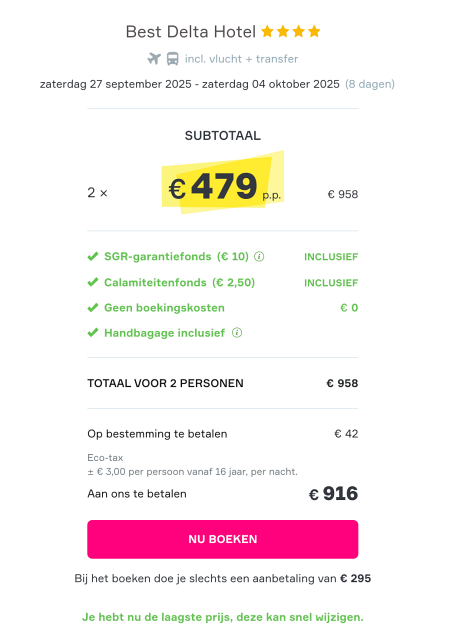Viewport: 450px width, 643px height.
Task: Click the last yellow hotel star
Action: pos(314,31)
